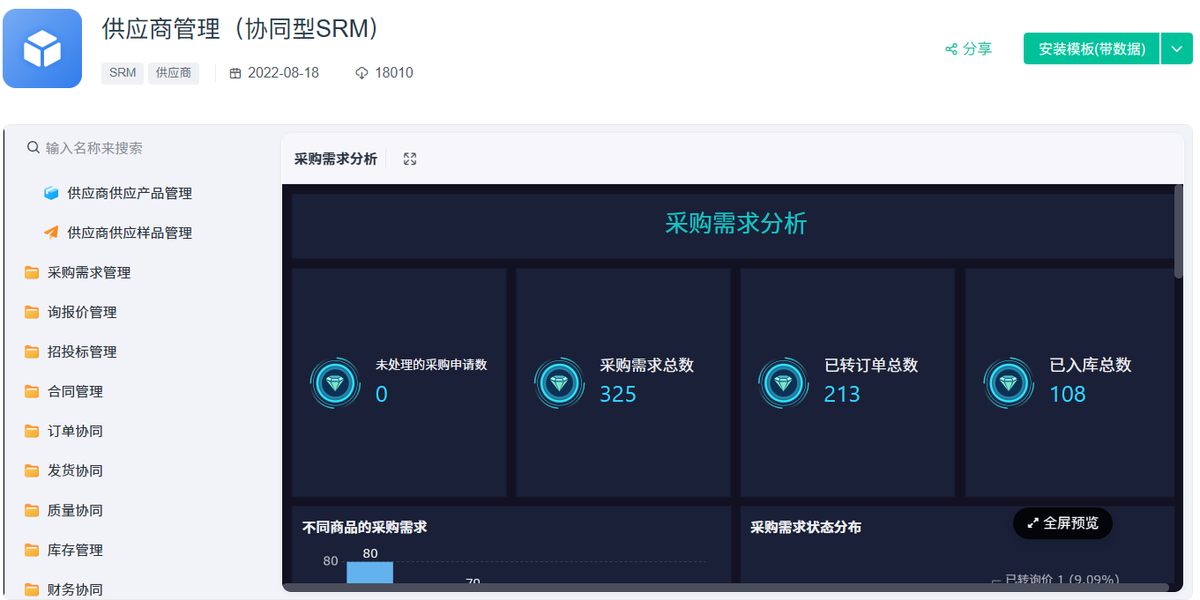Image resolution: width=1200 pixels, height=600 pixels.
Task: Click the folder icon of 订单协同
Action: [32, 431]
